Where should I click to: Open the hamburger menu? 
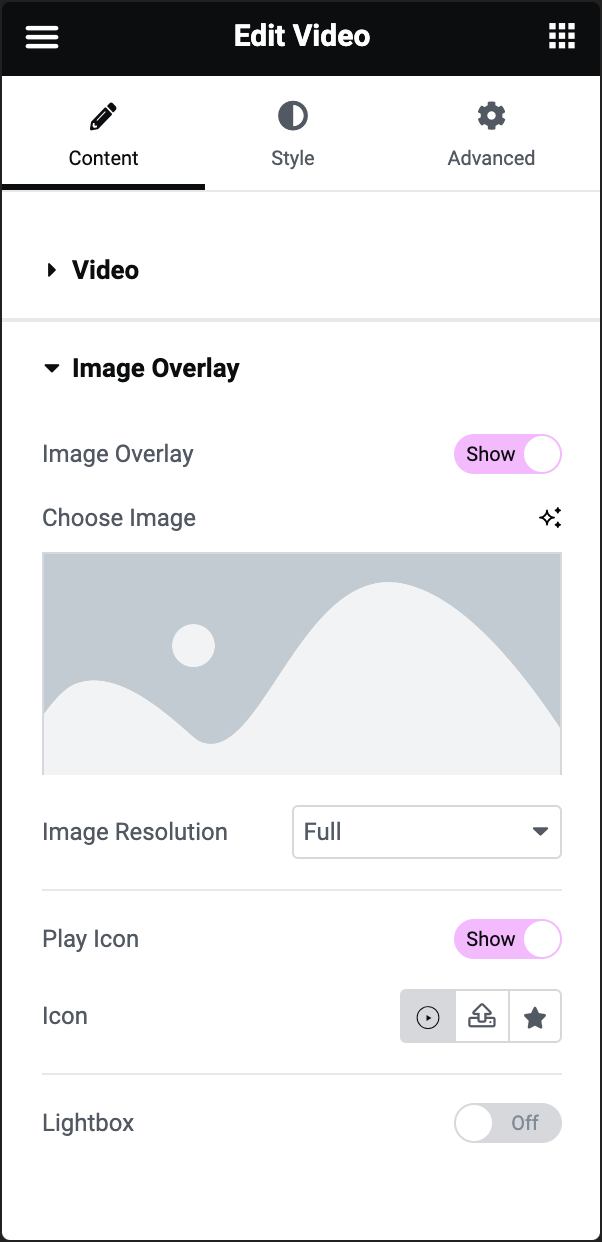click(x=41, y=36)
